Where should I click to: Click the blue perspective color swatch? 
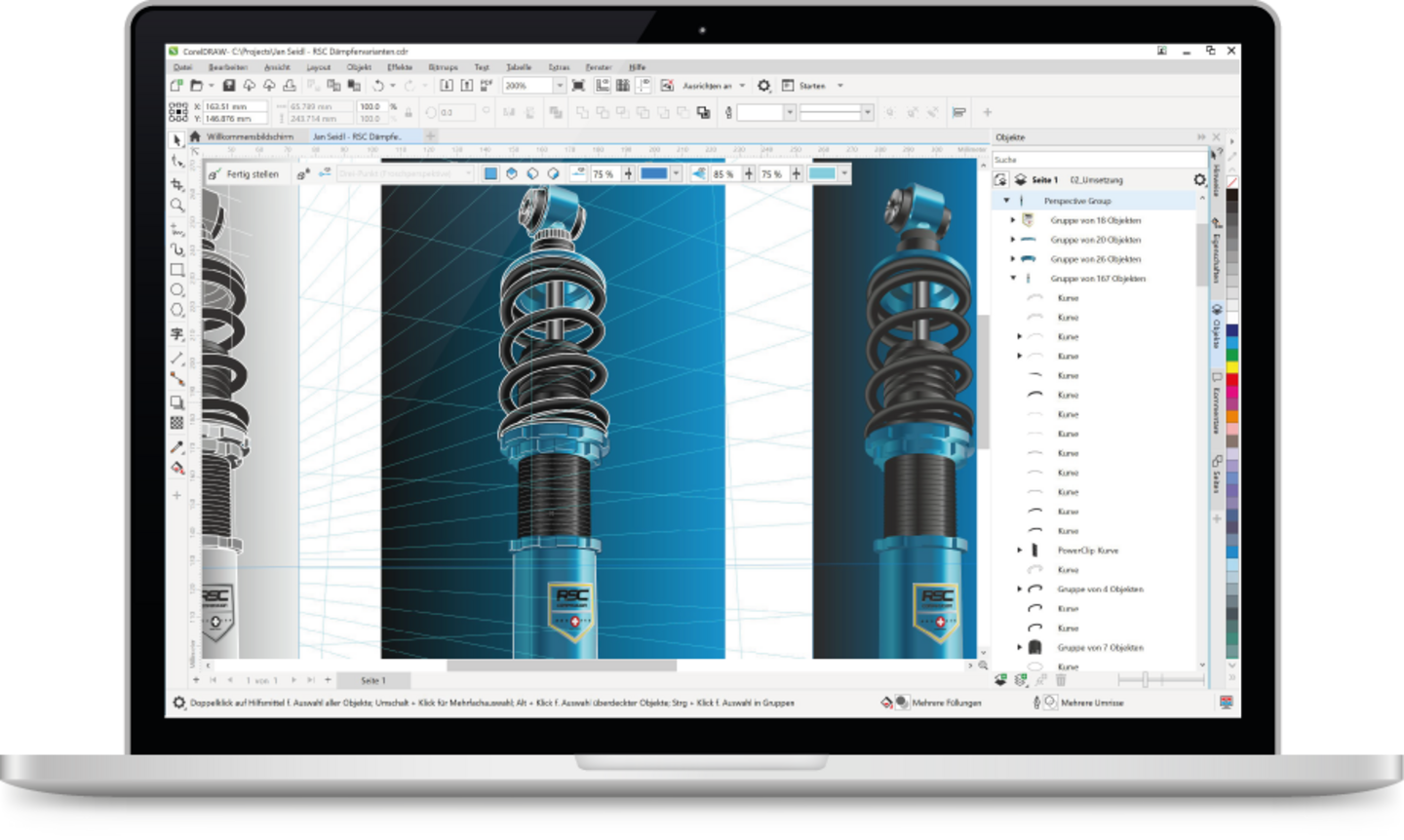(x=653, y=173)
